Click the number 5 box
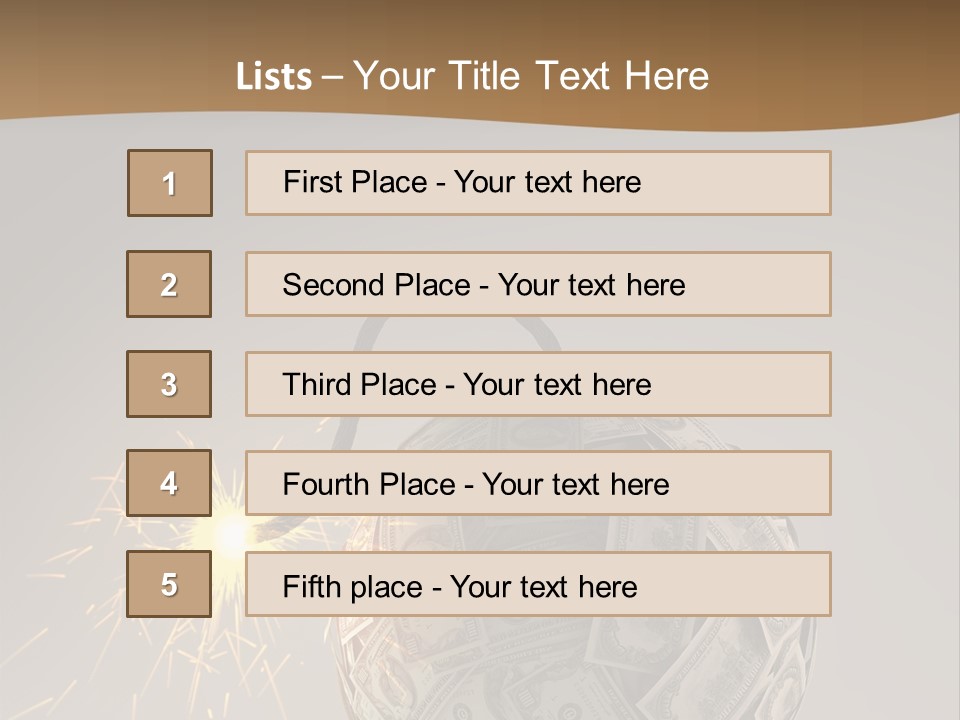 (169, 584)
